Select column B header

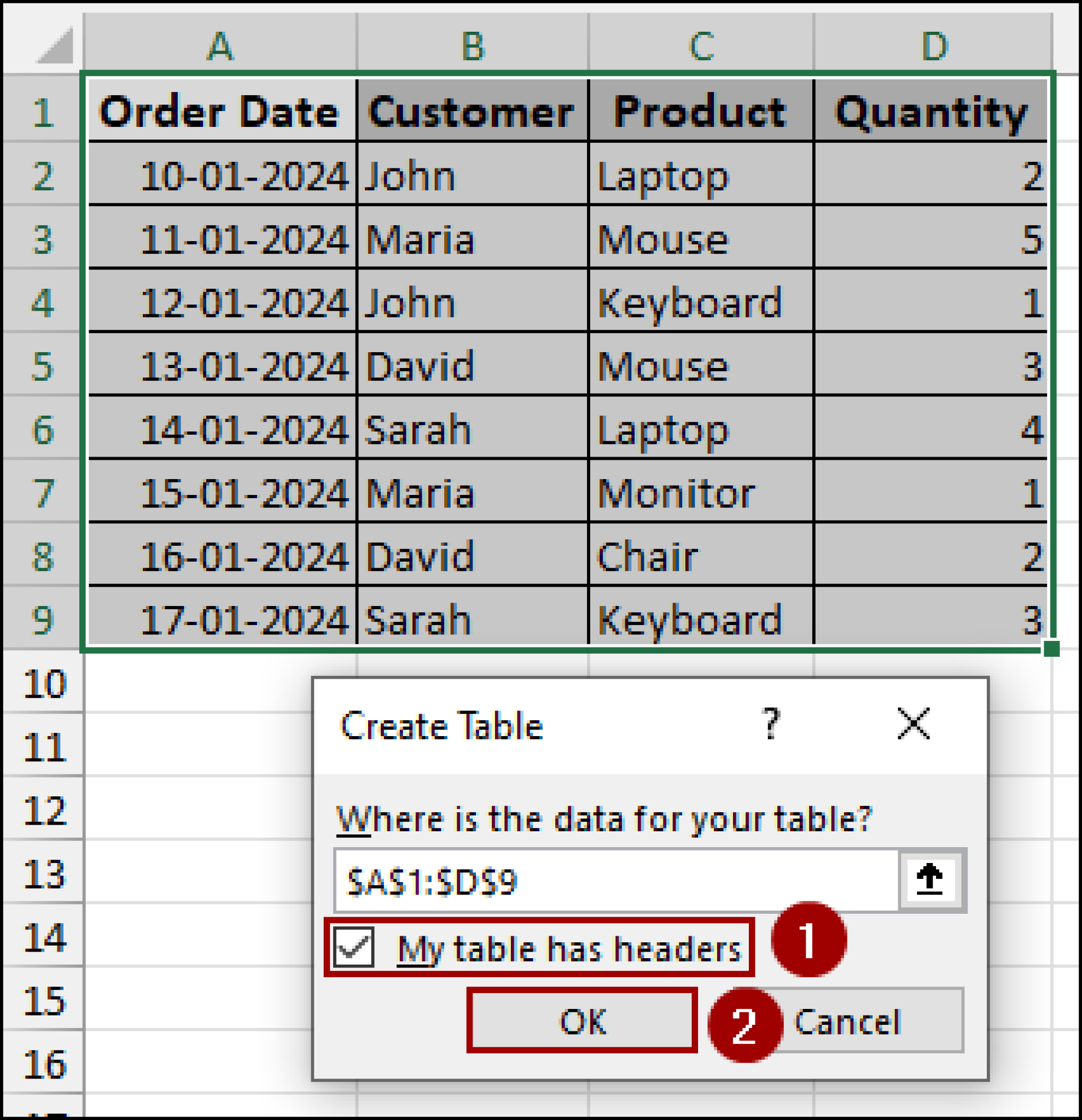tap(472, 46)
